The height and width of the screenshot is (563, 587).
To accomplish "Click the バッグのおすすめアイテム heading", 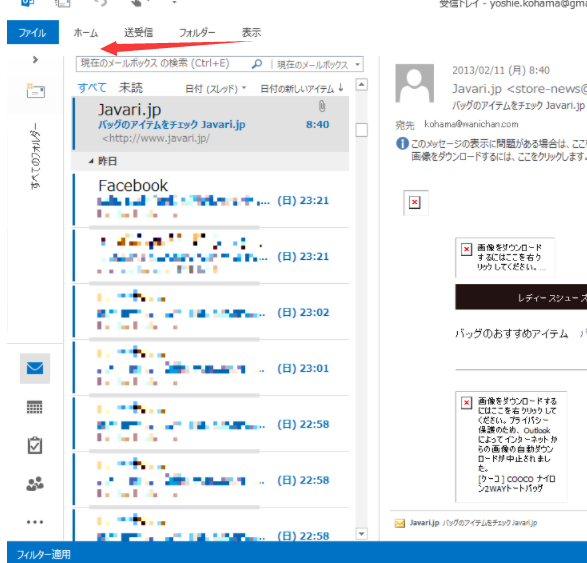I will coord(511,334).
